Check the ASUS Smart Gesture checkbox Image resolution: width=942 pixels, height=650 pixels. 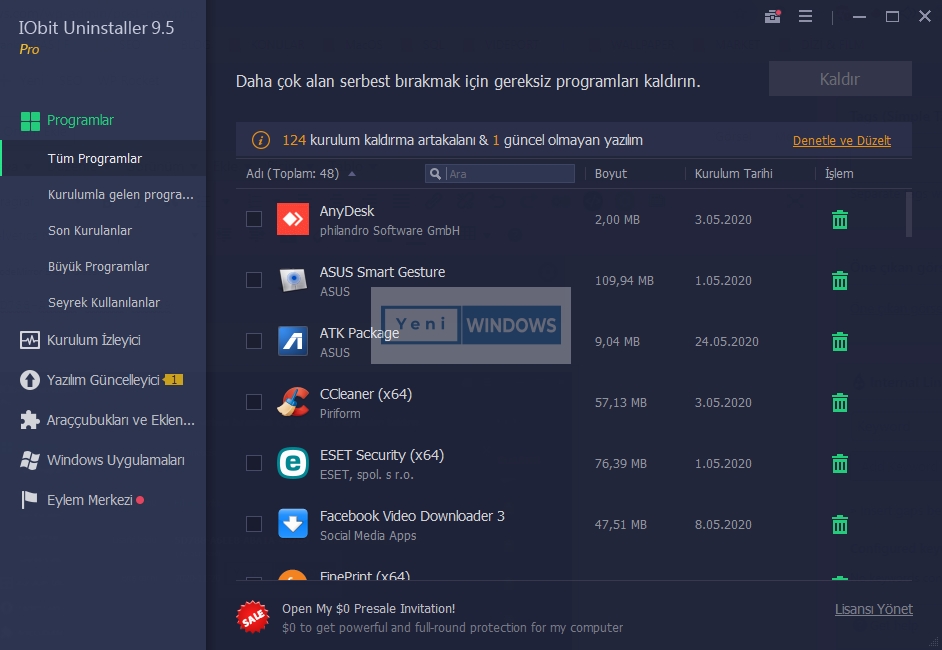[x=254, y=280]
